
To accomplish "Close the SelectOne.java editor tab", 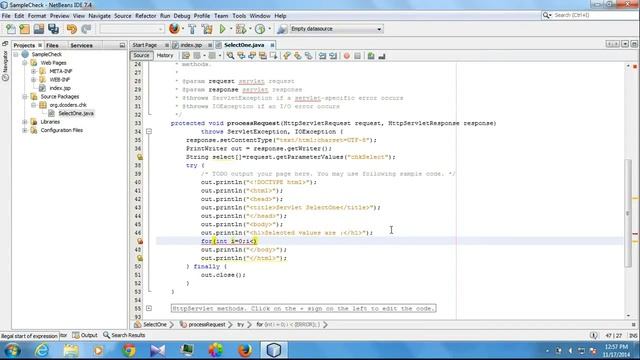I will coord(272,45).
